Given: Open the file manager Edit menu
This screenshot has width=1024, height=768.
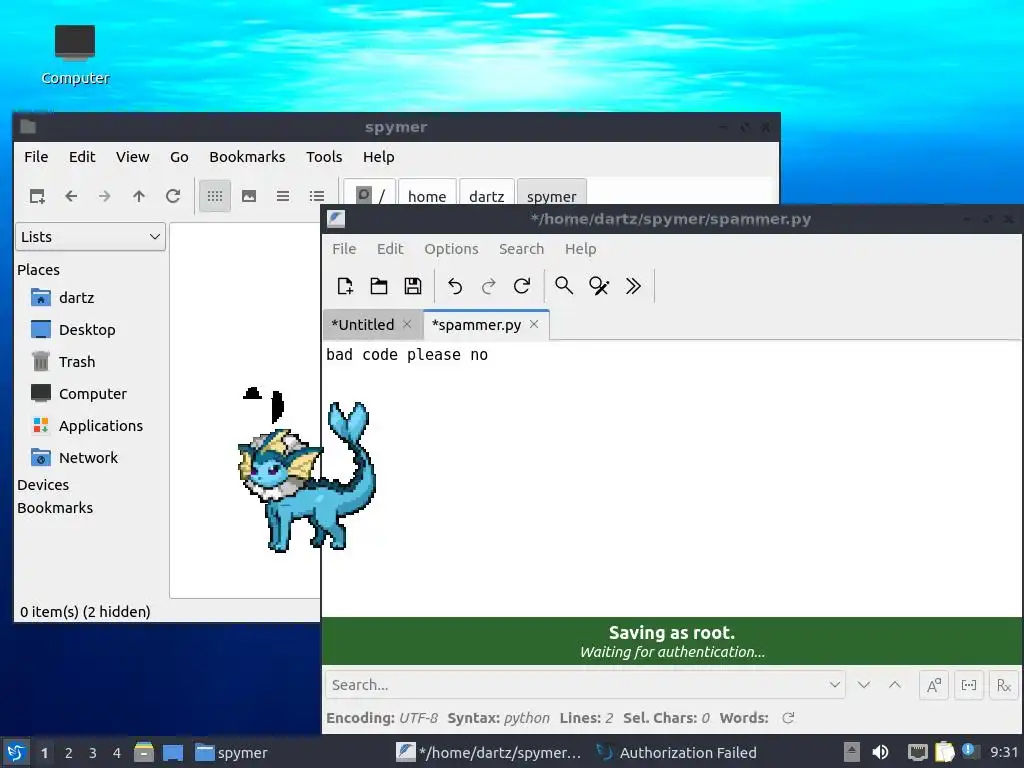Looking at the screenshot, I should 82,157.
